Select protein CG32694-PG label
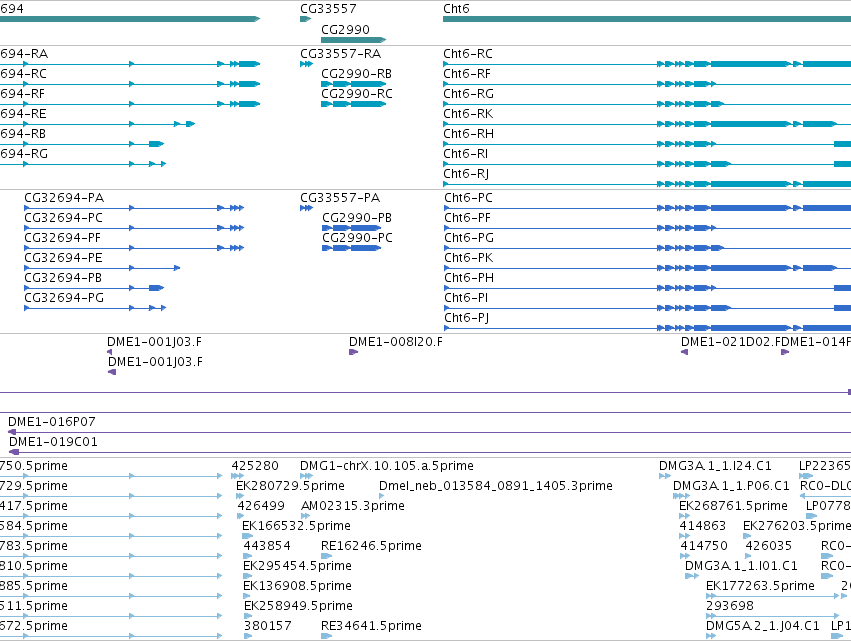The height and width of the screenshot is (641, 851). pos(64,299)
